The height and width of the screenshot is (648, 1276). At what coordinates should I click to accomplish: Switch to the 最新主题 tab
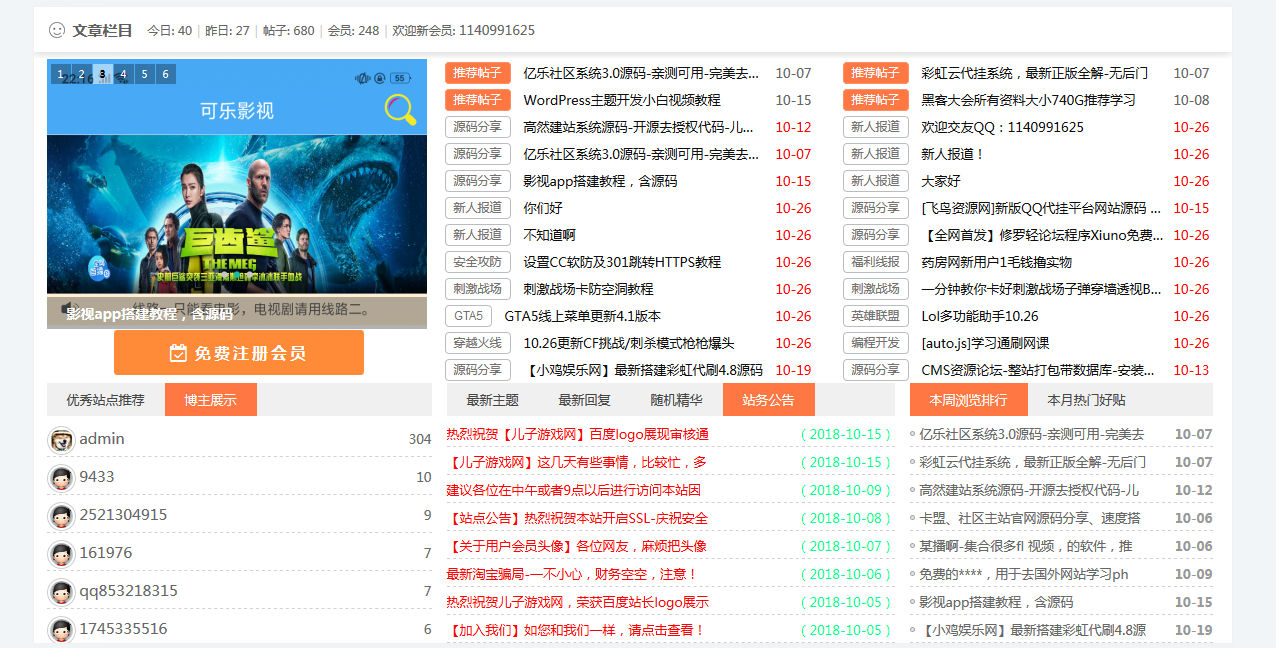click(493, 400)
